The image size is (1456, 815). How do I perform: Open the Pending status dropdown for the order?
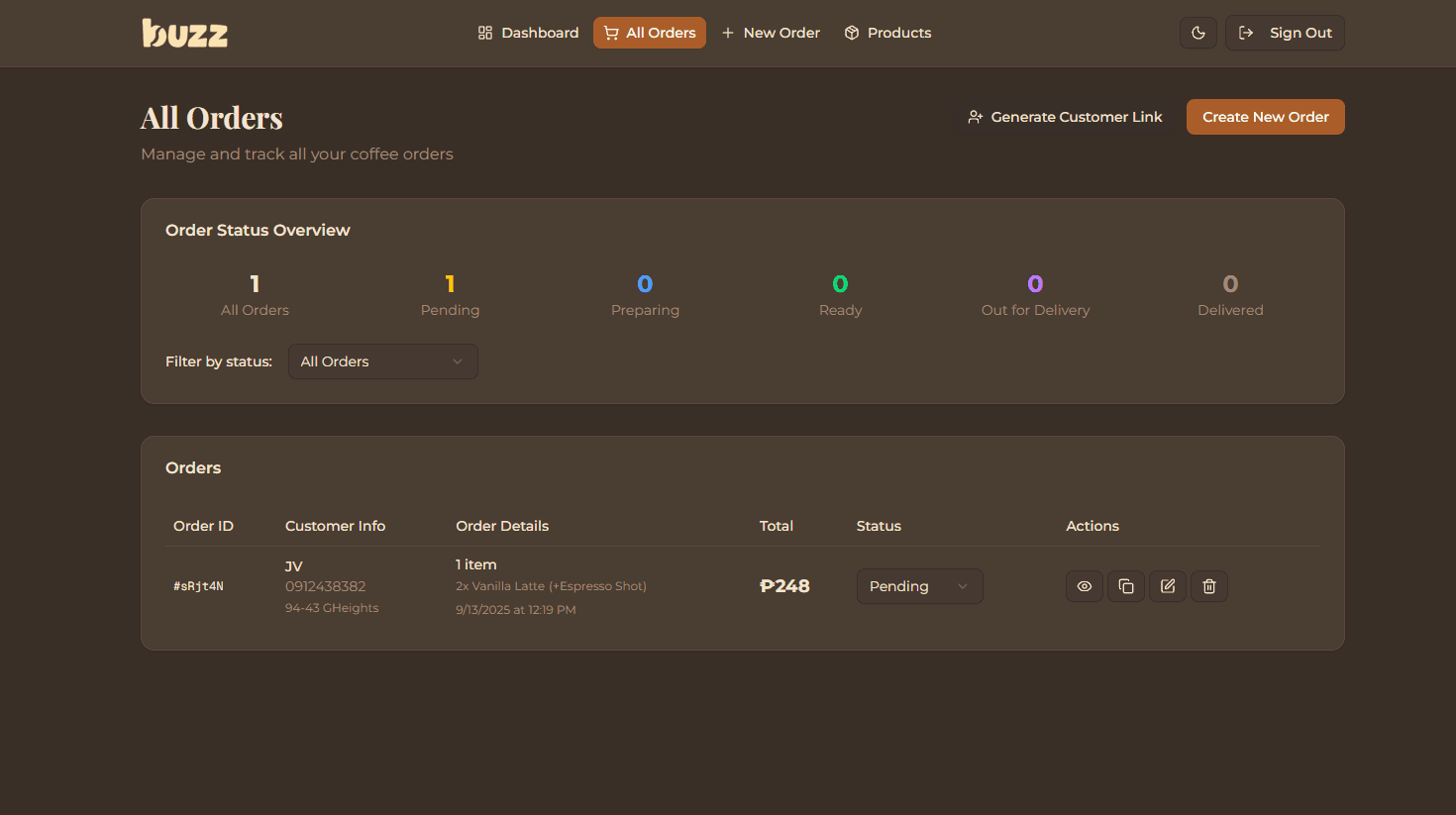[919, 586]
